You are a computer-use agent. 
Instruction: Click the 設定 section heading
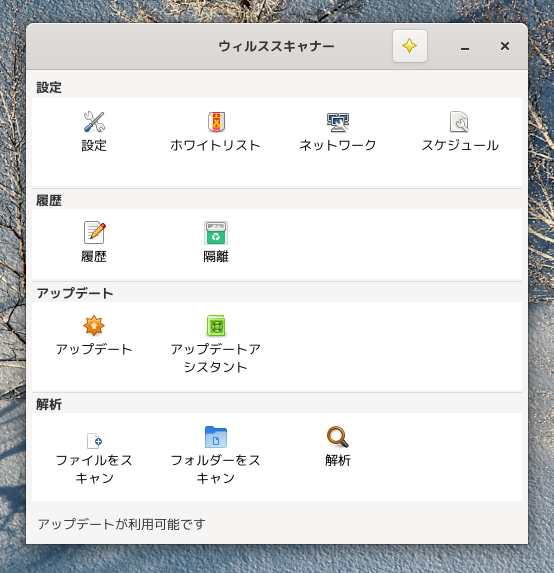tap(49, 87)
